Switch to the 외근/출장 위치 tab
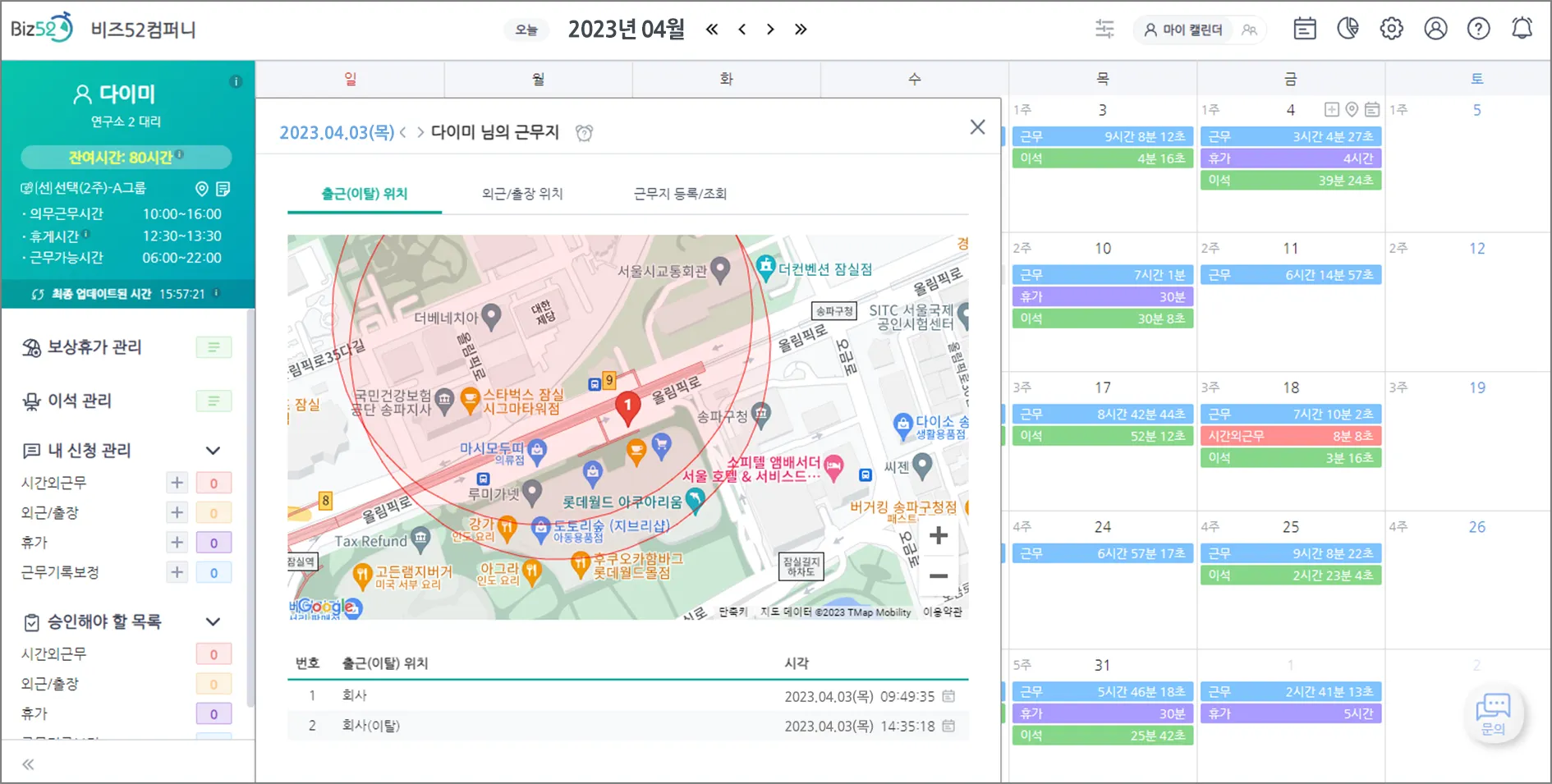The height and width of the screenshot is (784, 1552). coord(522,194)
